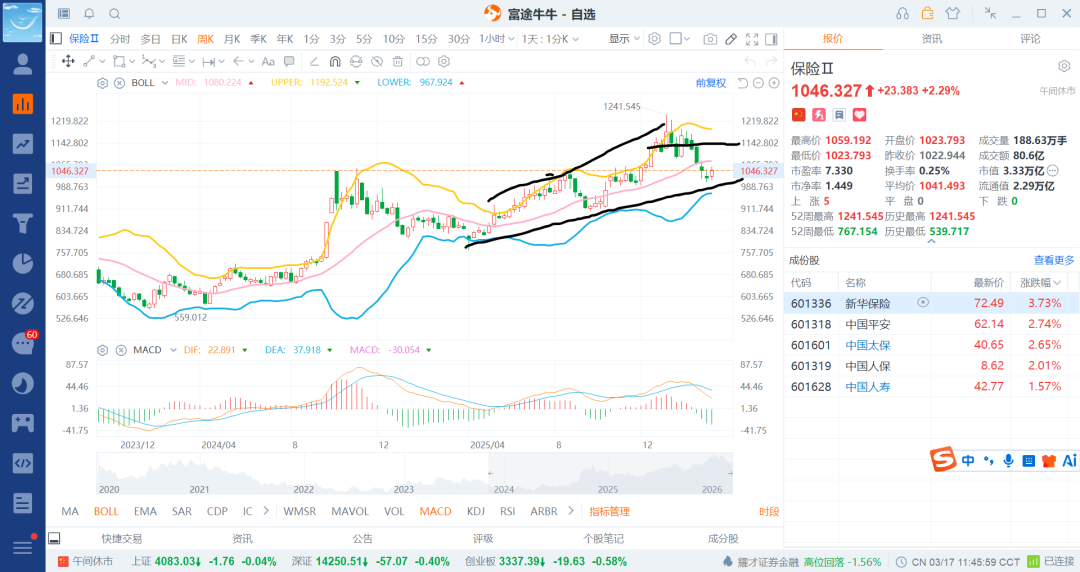Open the notification bell icon
This screenshot has width=1080, height=572.
[89, 14]
